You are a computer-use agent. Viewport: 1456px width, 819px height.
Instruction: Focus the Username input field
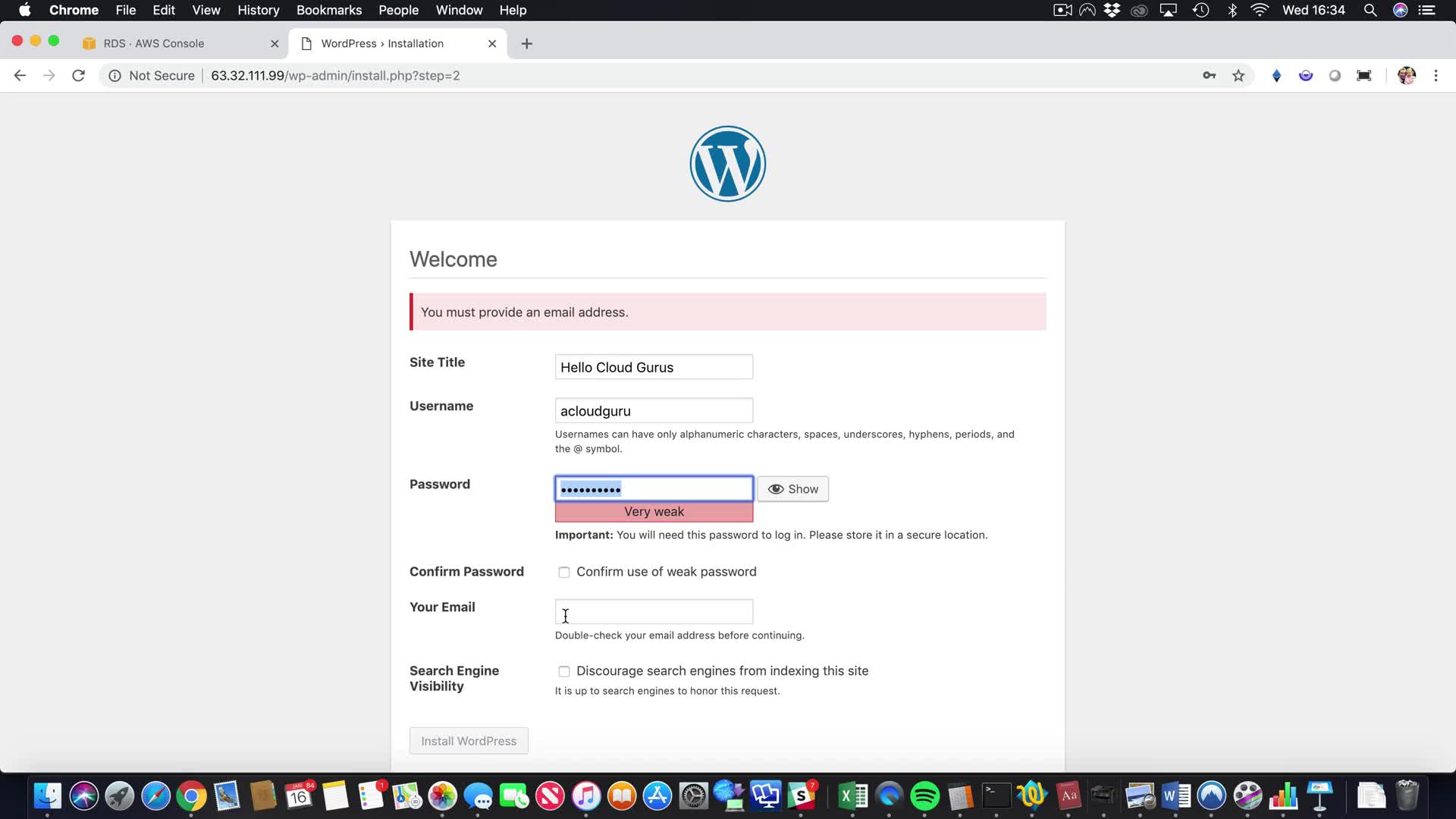point(654,411)
